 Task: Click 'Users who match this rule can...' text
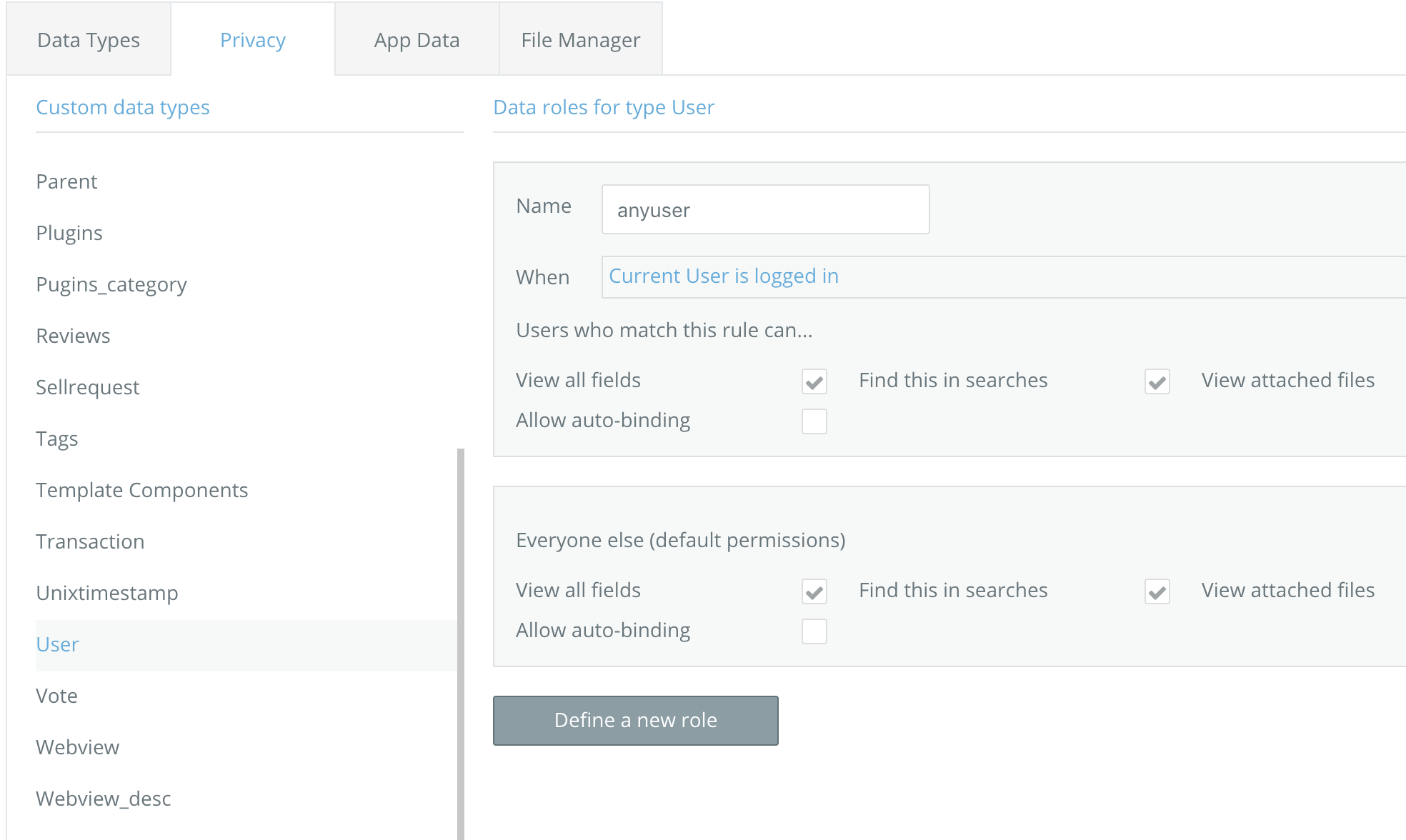click(664, 330)
